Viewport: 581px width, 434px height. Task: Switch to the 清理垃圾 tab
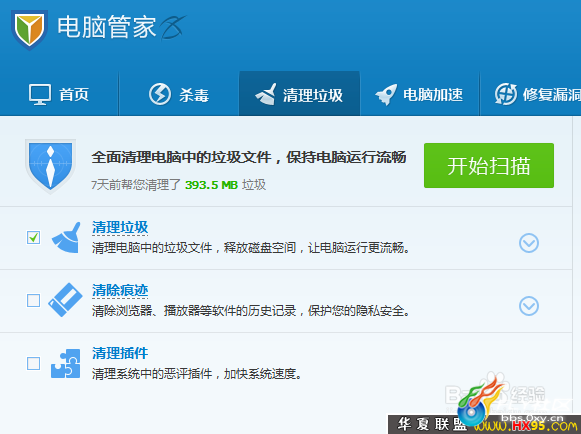pos(299,94)
